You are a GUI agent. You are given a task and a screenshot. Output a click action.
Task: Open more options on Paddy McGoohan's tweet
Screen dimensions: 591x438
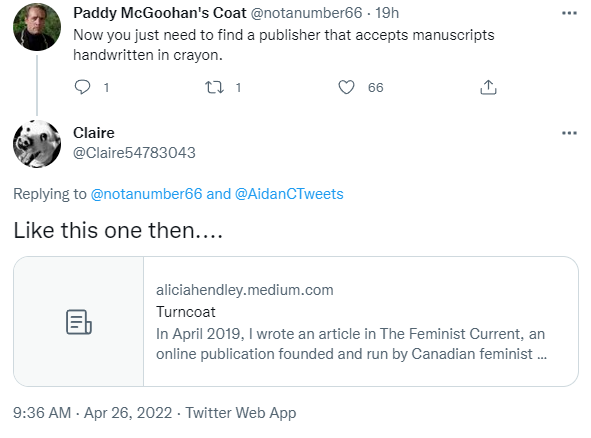pyautogui.click(x=569, y=13)
